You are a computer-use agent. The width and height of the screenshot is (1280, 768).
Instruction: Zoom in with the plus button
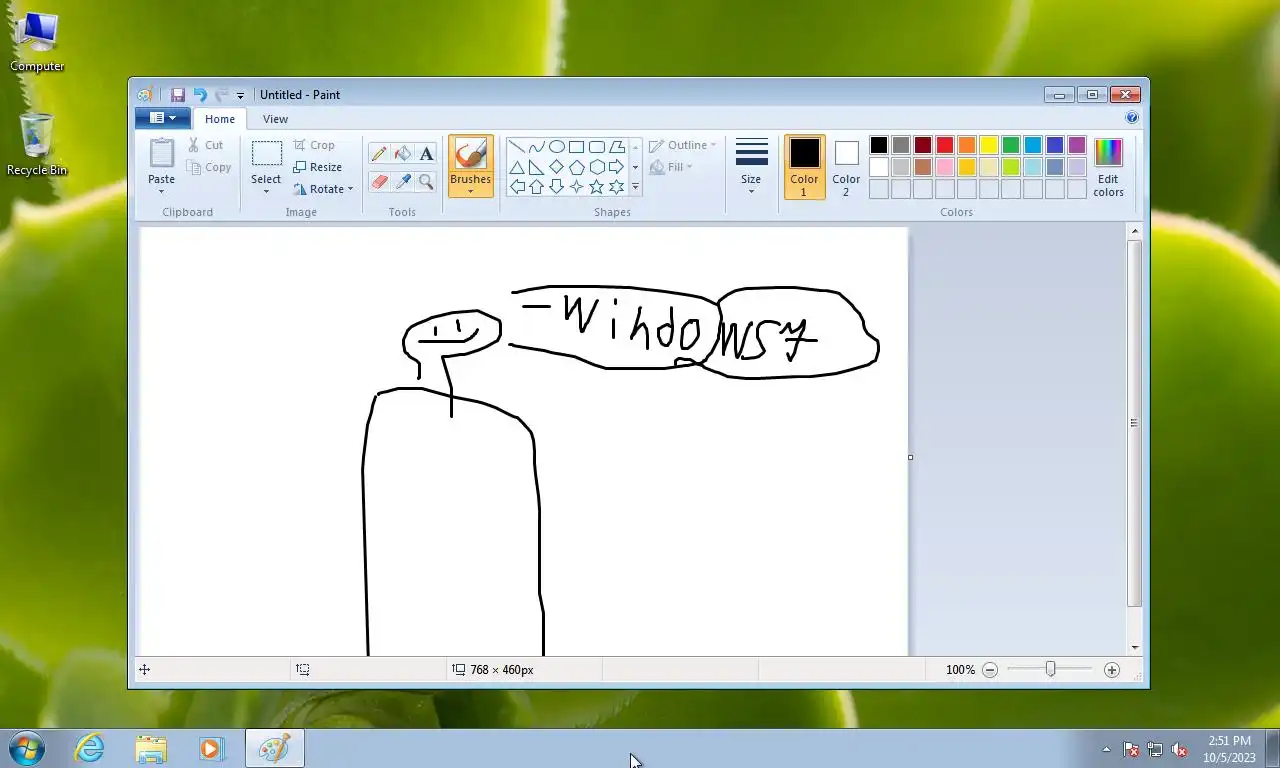(1112, 670)
